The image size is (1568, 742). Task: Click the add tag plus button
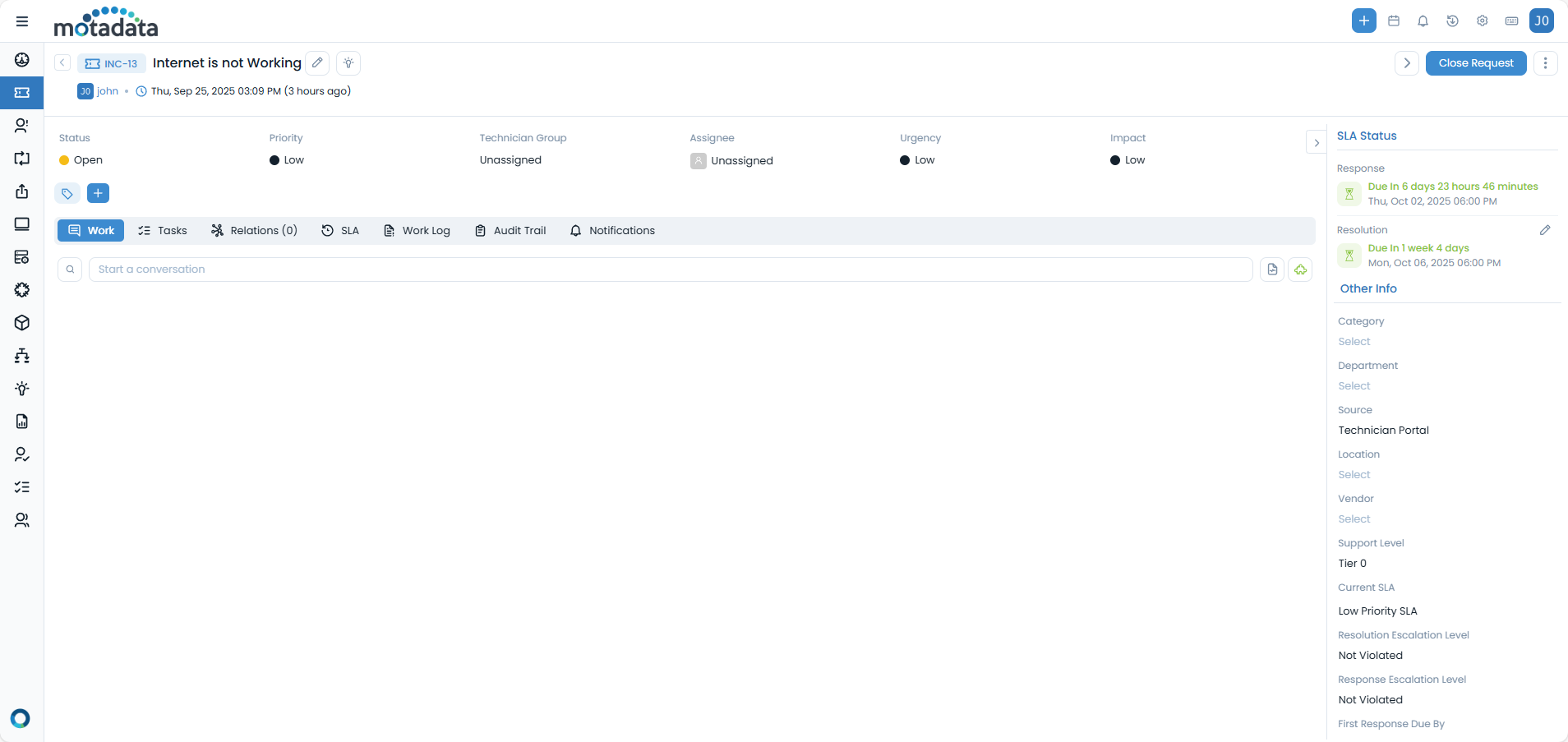(x=98, y=193)
